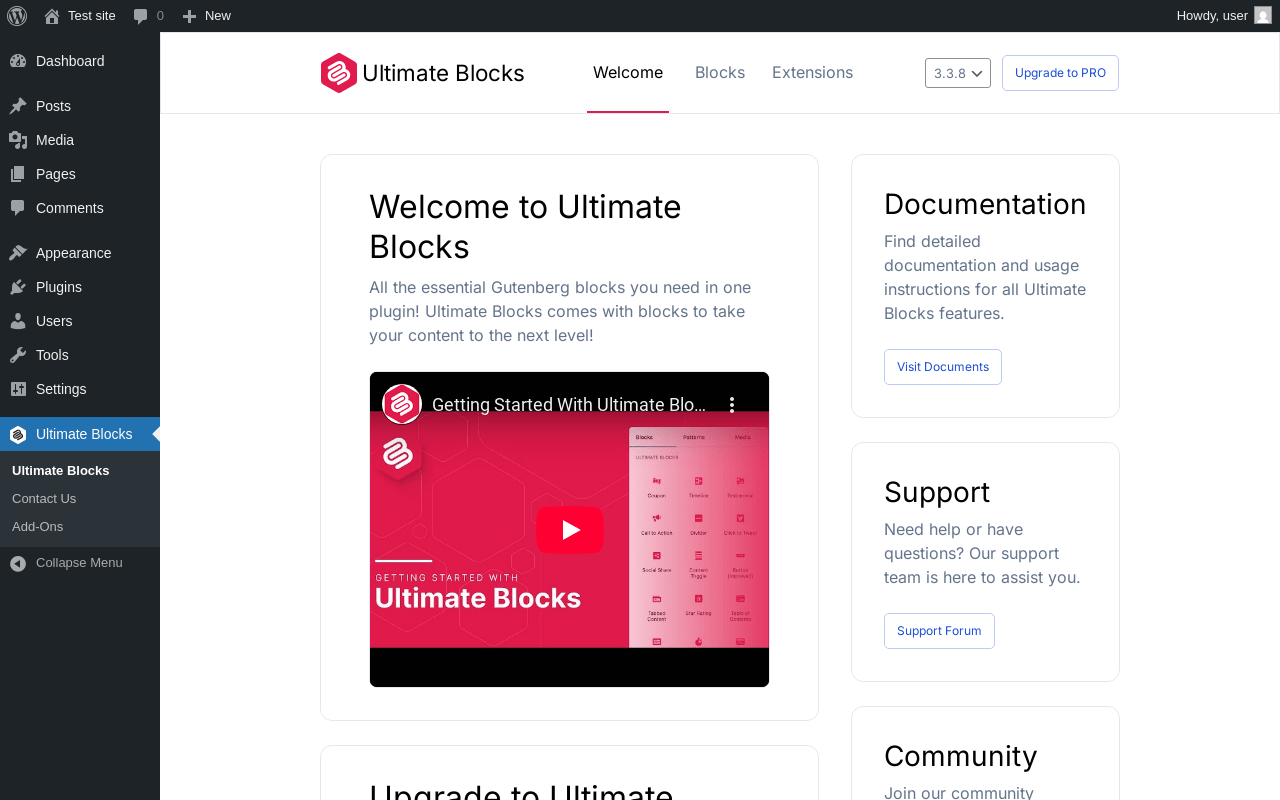1280x800 pixels.
Task: Click the Test site link text
Action: click(92, 16)
